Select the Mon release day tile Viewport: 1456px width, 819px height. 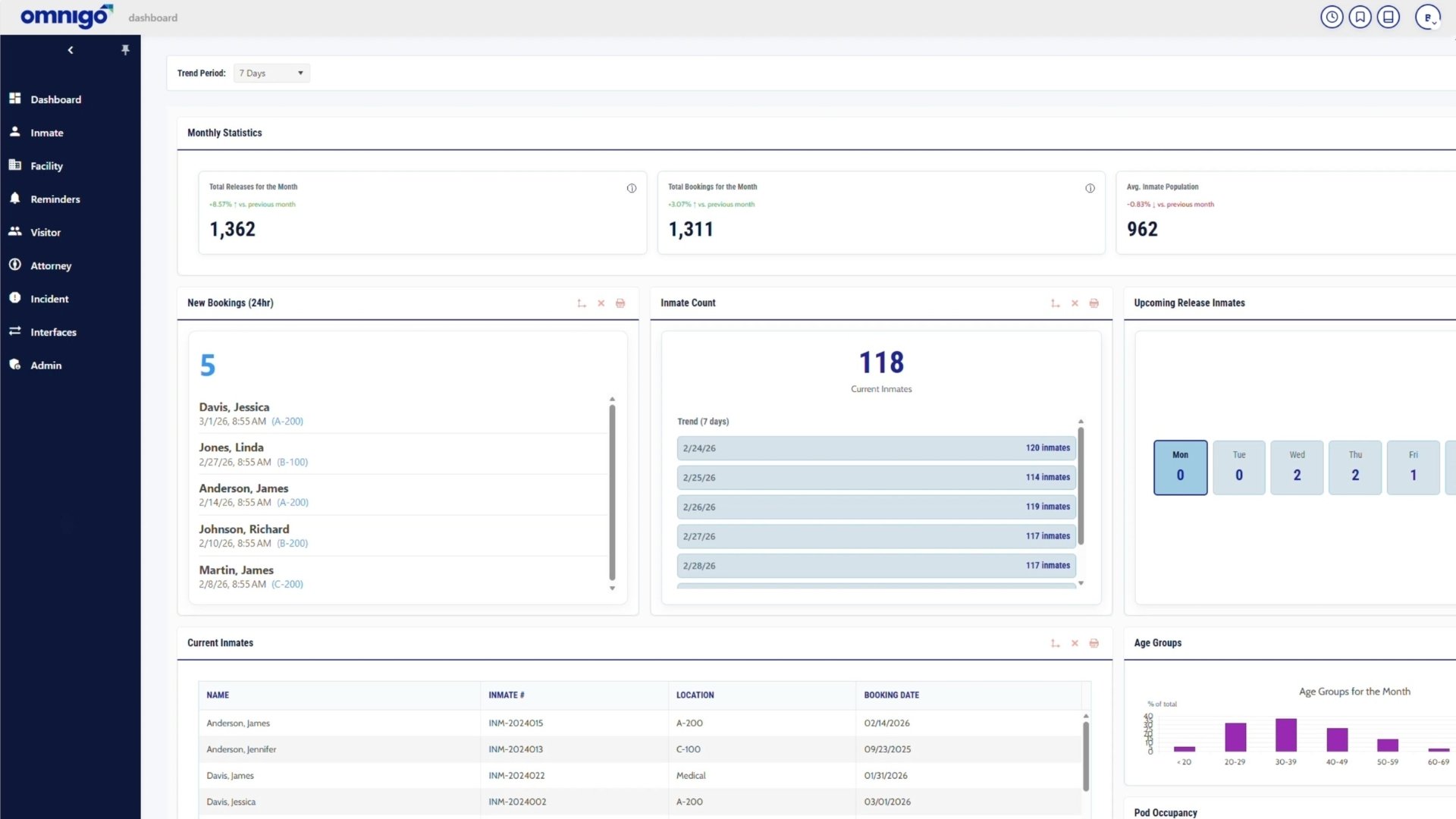(x=1181, y=468)
